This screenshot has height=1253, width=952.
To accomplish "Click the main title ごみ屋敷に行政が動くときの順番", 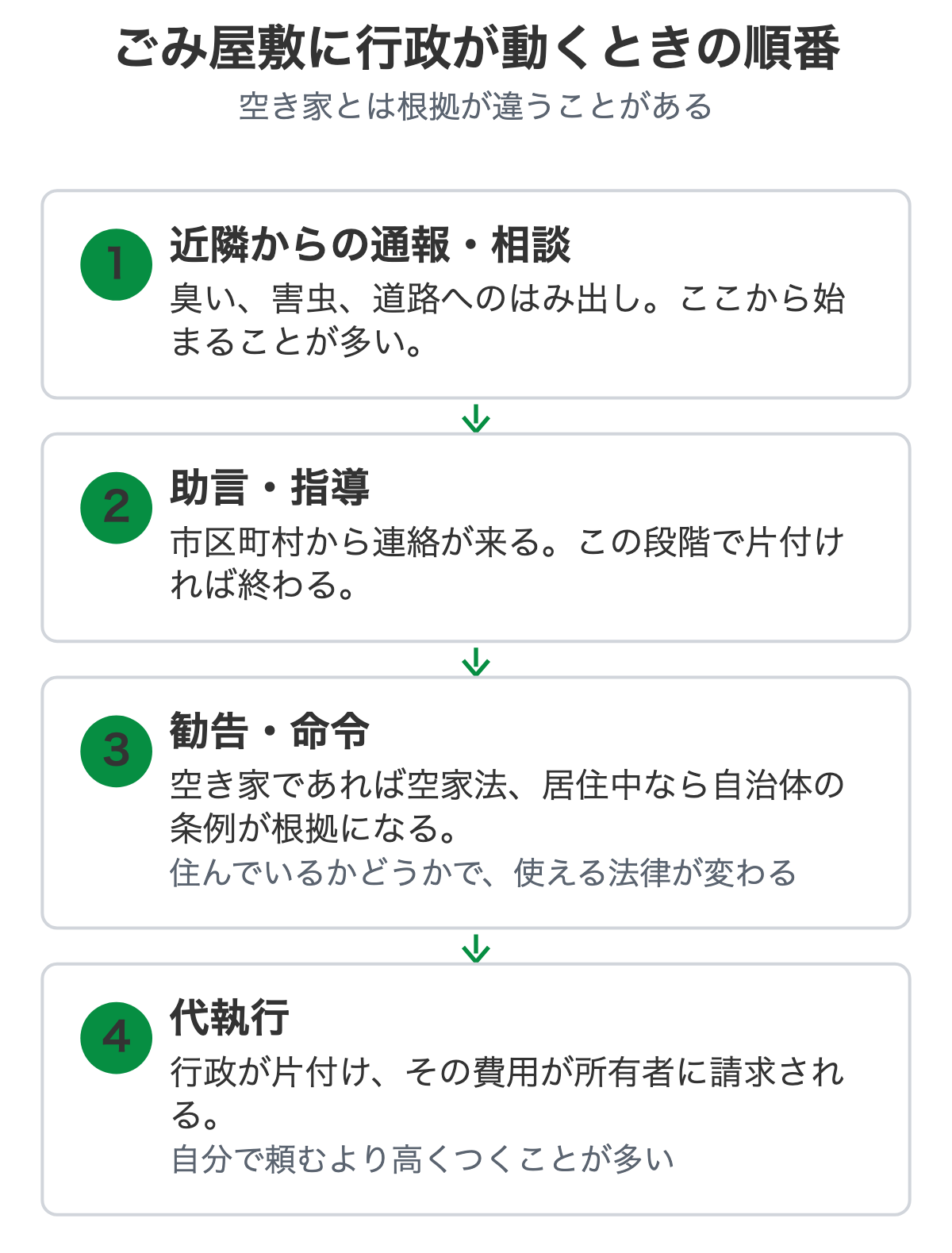I will 476,49.
